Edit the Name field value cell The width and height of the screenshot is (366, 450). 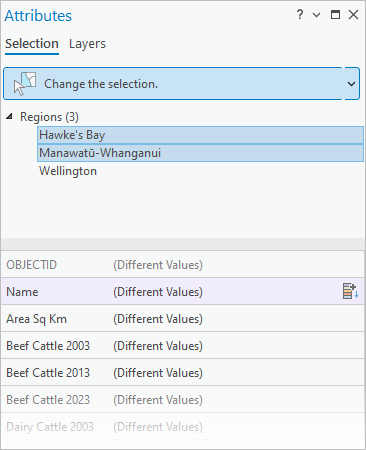click(158, 292)
